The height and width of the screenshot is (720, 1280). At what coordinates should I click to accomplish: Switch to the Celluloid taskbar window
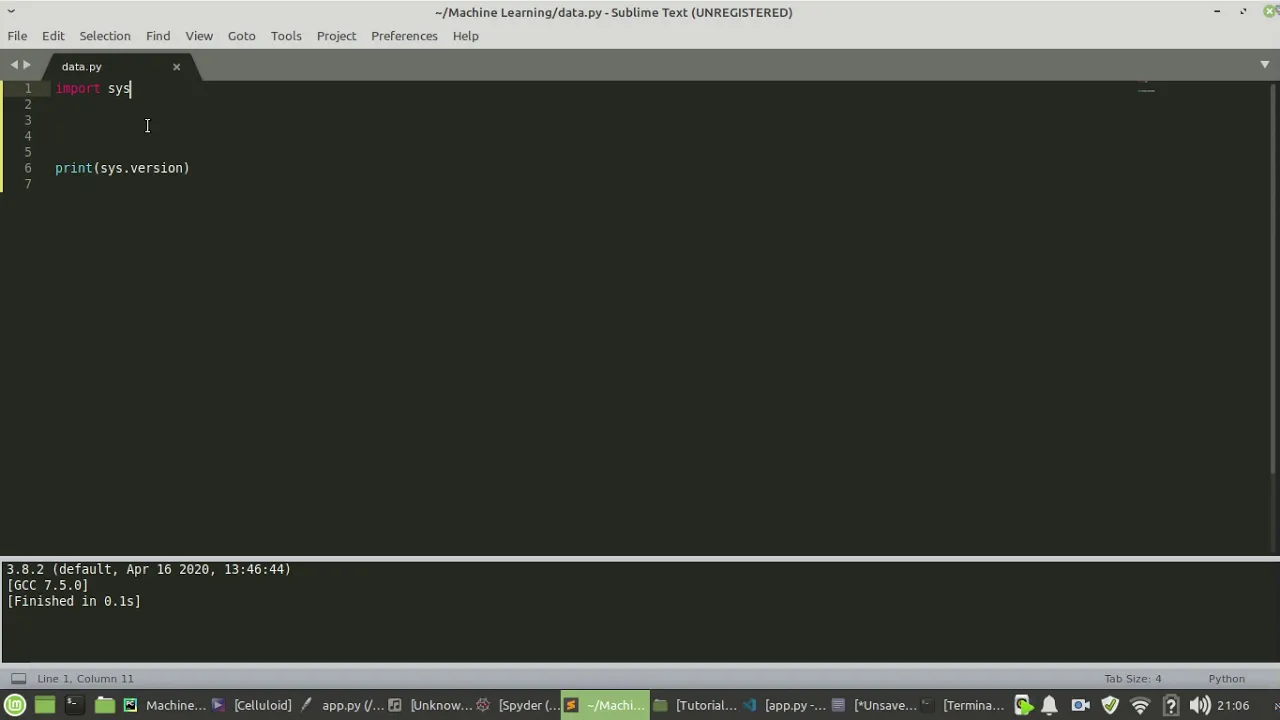coord(252,705)
